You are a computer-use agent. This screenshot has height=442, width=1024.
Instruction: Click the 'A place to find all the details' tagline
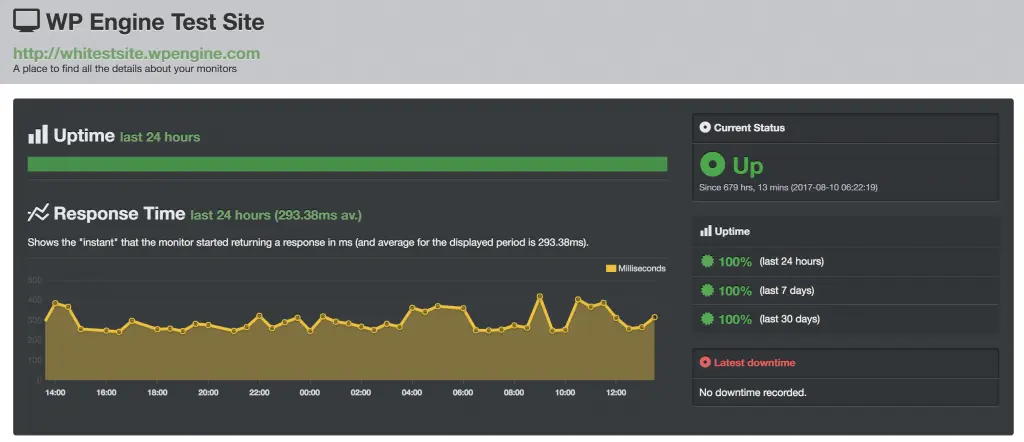pos(125,68)
